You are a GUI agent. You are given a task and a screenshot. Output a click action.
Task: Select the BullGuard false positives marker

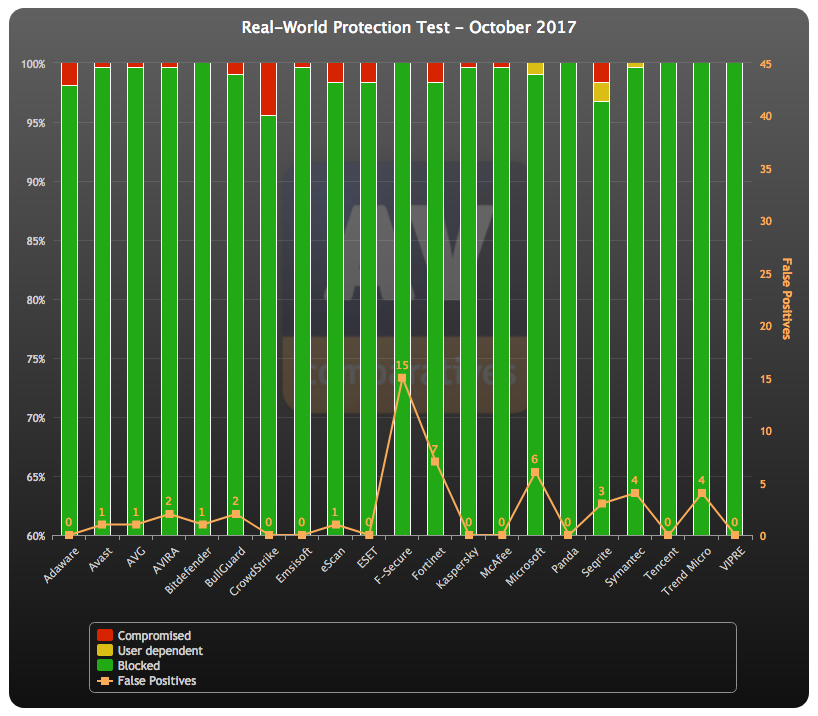point(235,514)
